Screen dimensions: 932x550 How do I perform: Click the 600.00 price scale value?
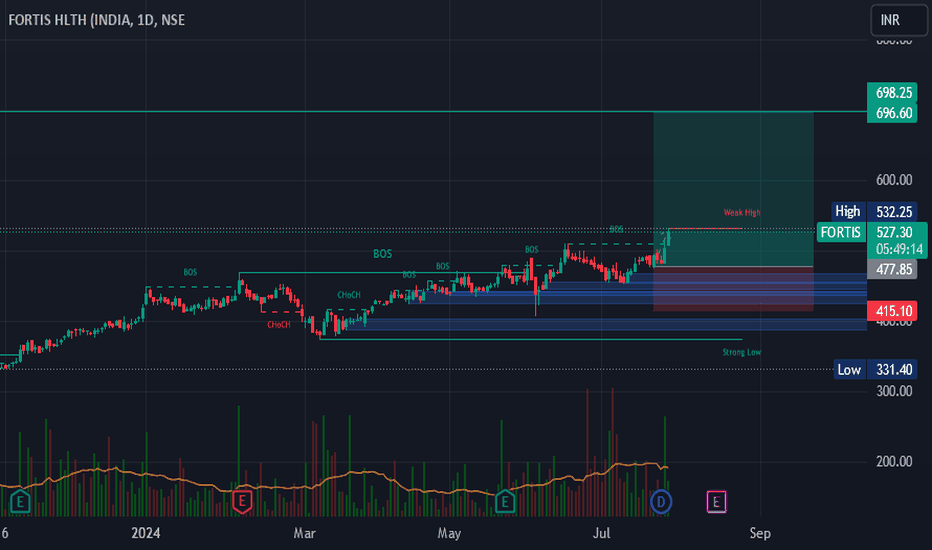893,180
